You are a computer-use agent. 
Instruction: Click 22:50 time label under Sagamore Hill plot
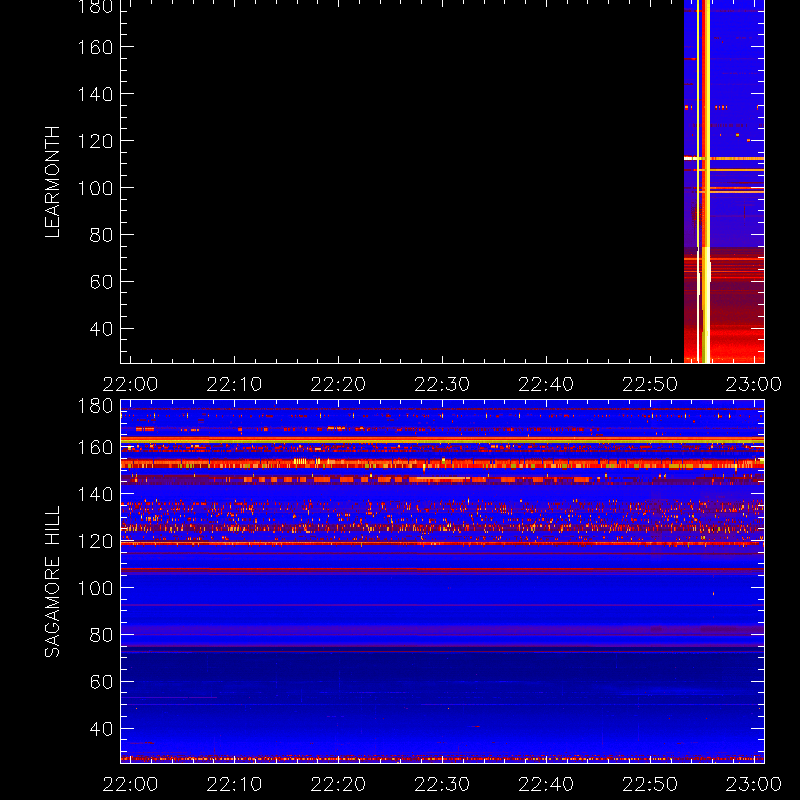pos(650,784)
